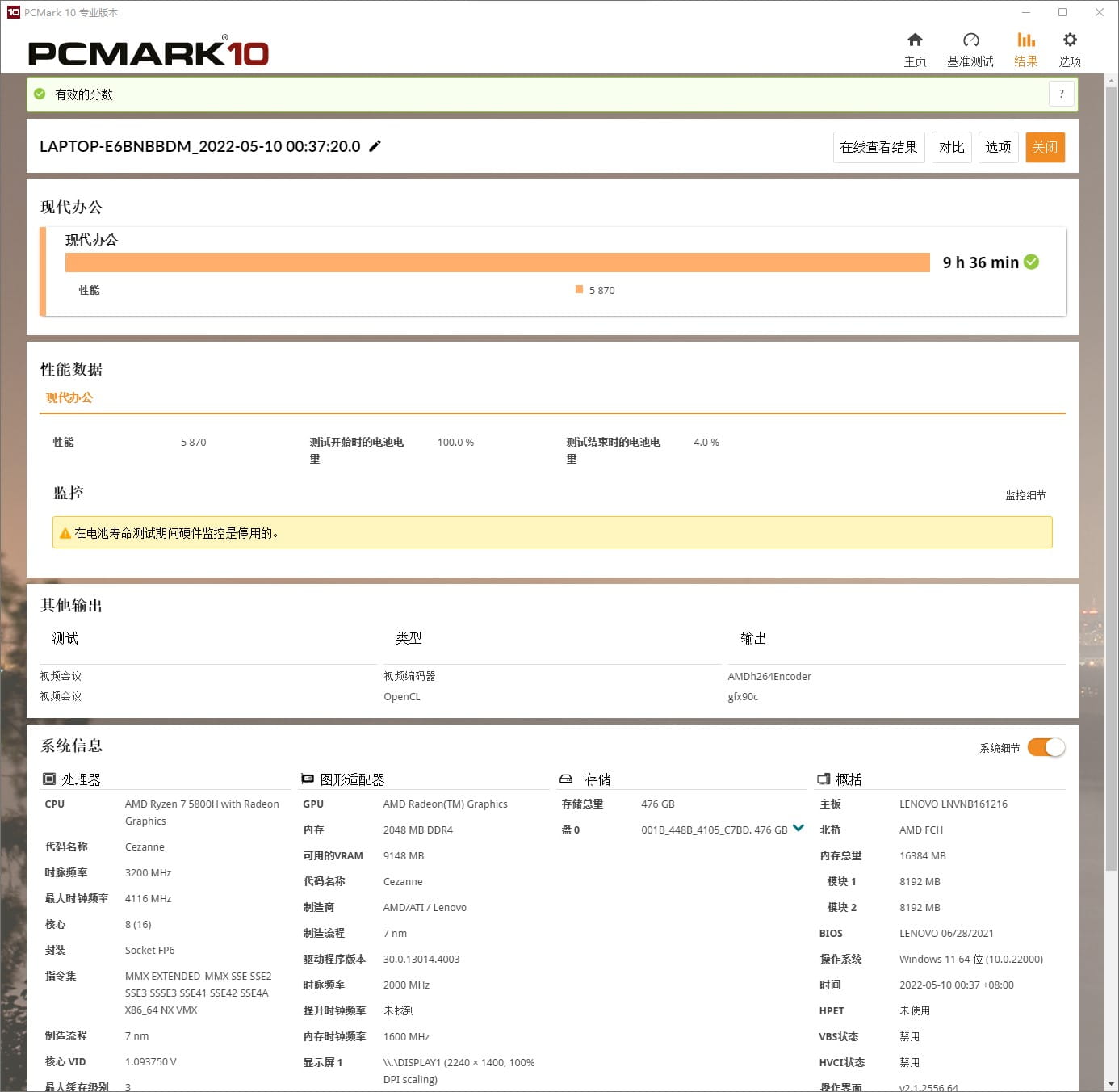Click the 100.0 % starting battery value
The height and width of the screenshot is (1092, 1119).
[x=455, y=442]
